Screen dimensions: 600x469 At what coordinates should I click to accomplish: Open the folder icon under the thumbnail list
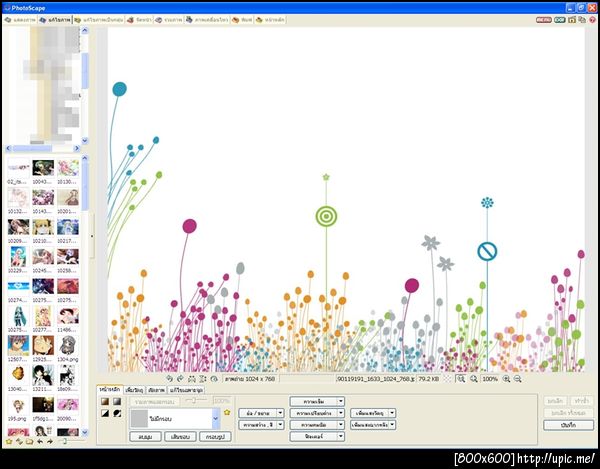click(x=29, y=442)
